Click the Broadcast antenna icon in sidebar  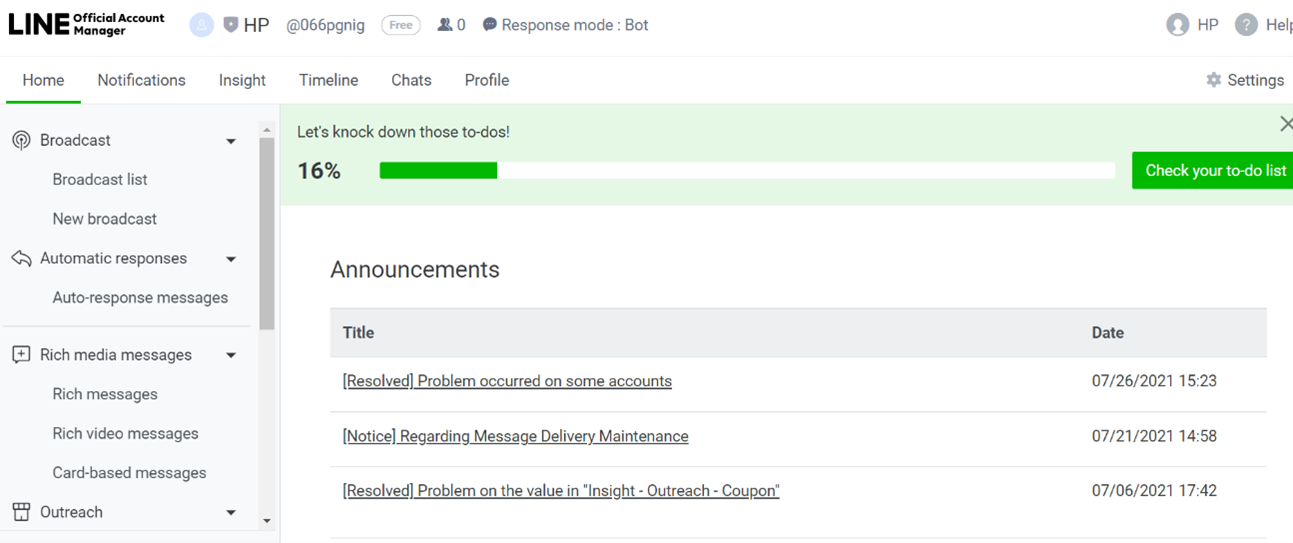[21, 140]
